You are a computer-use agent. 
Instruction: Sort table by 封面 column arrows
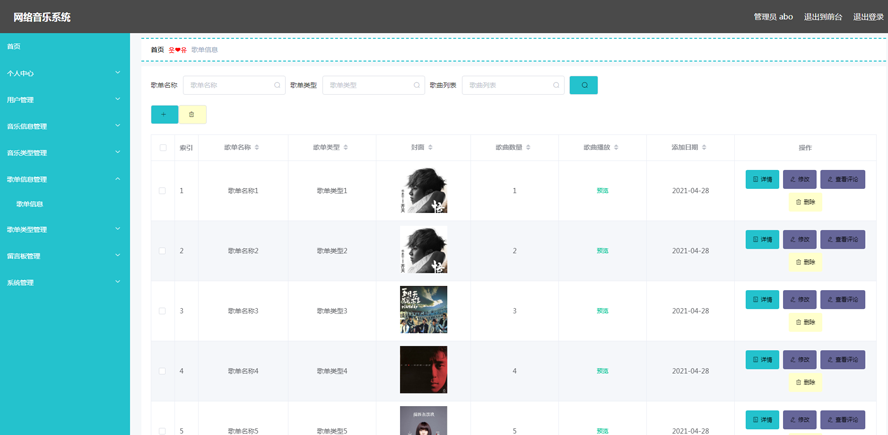pyautogui.click(x=430, y=147)
